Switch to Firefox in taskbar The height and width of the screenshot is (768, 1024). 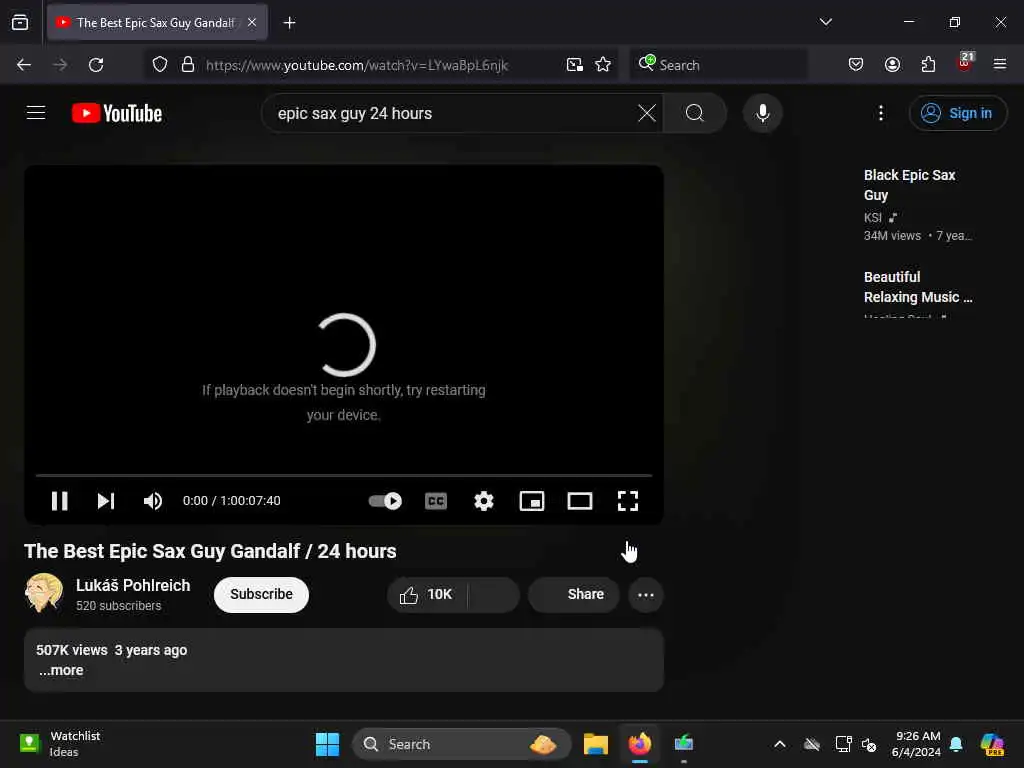pos(640,744)
